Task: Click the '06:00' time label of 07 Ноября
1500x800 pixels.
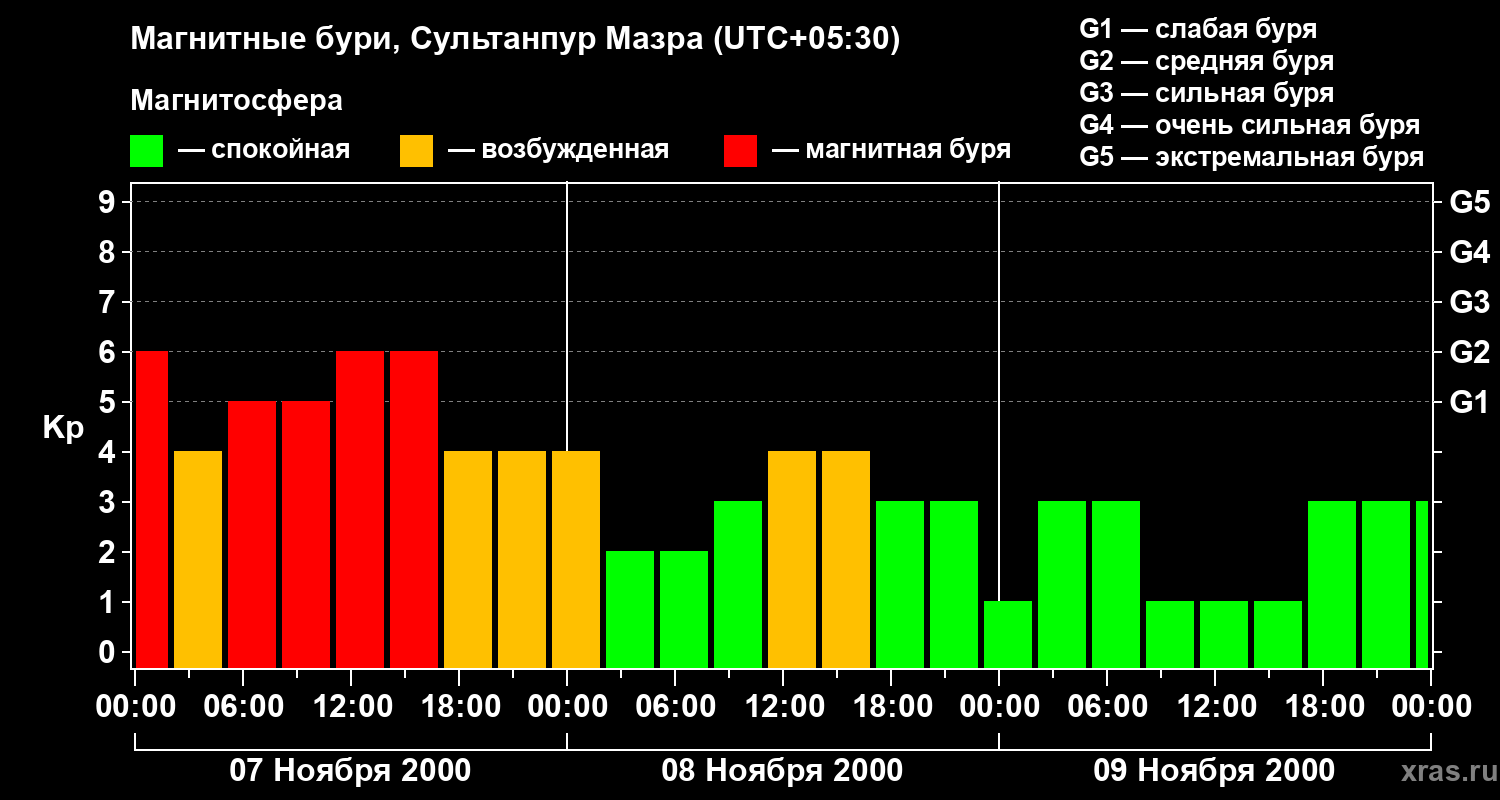Action: point(243,706)
